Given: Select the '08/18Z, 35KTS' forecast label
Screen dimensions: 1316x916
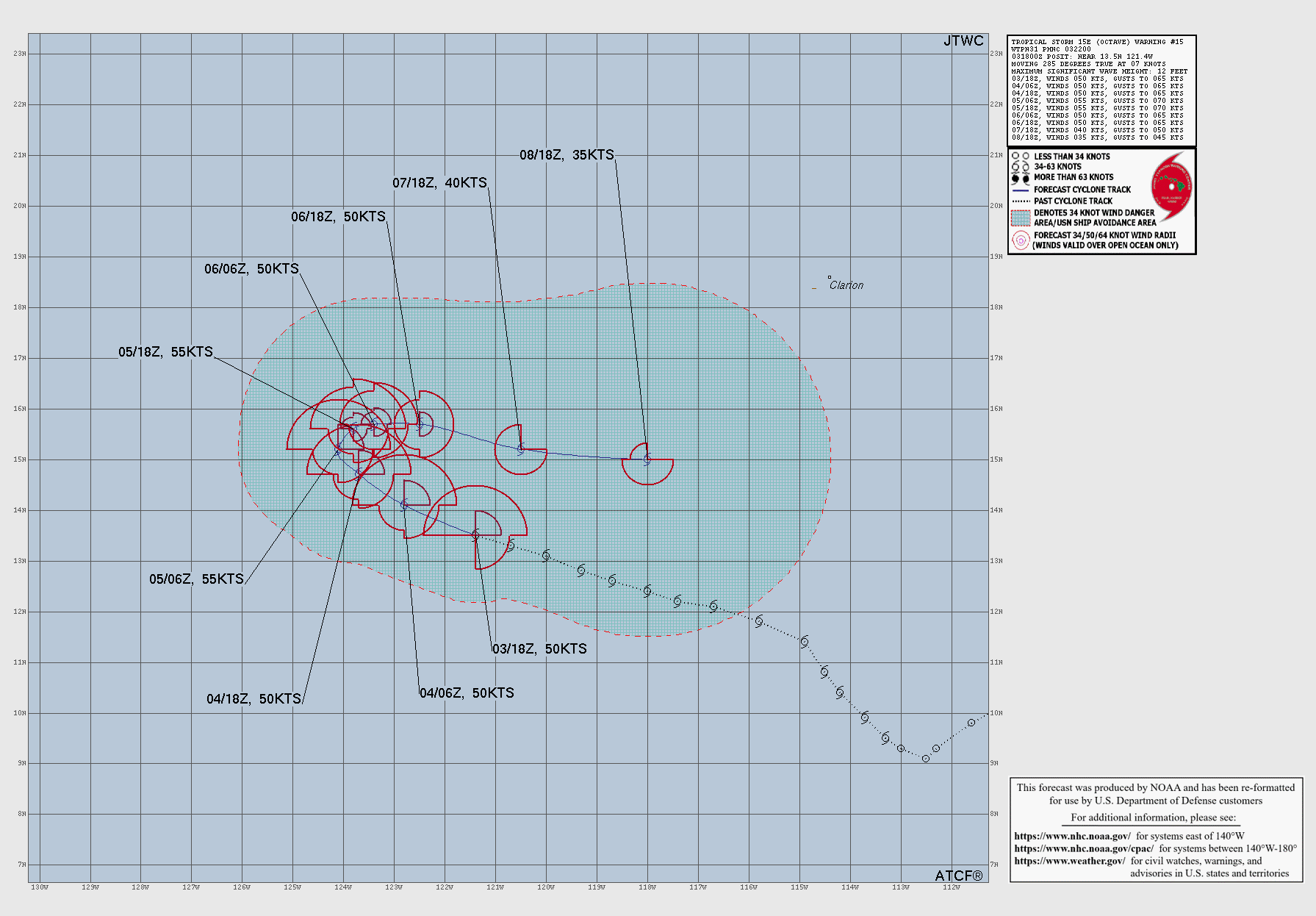Looking at the screenshot, I should [x=567, y=155].
